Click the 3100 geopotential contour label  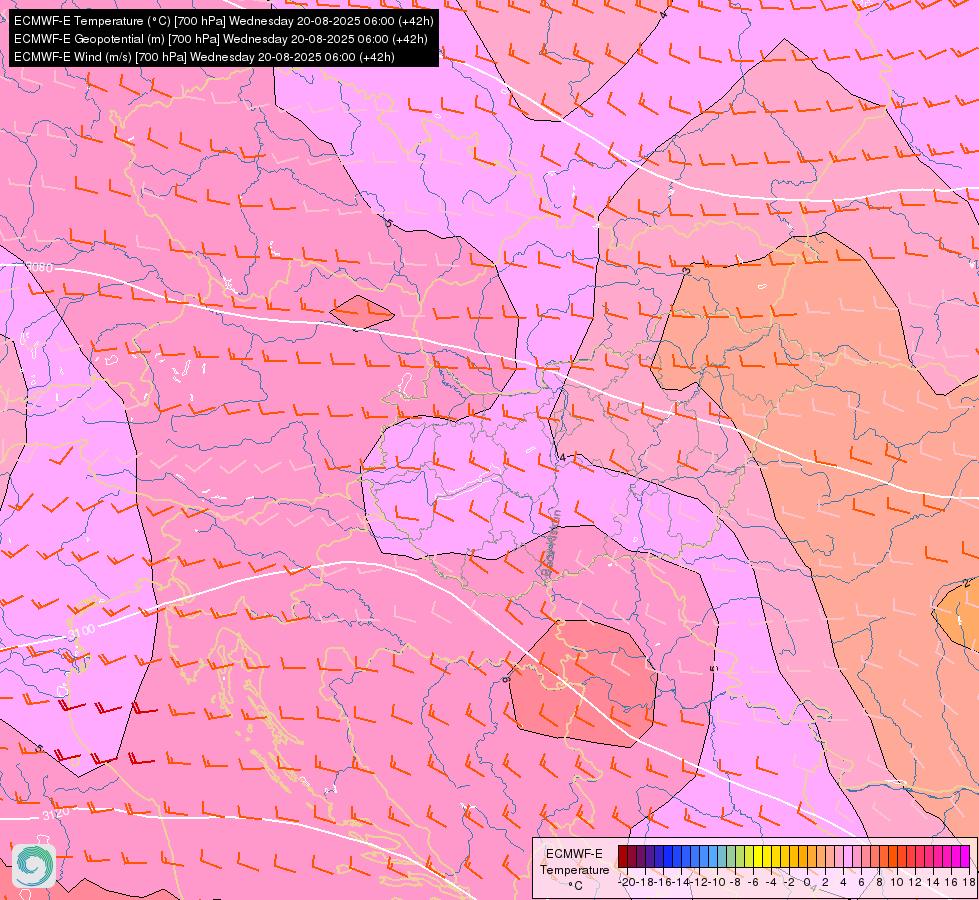(82, 631)
